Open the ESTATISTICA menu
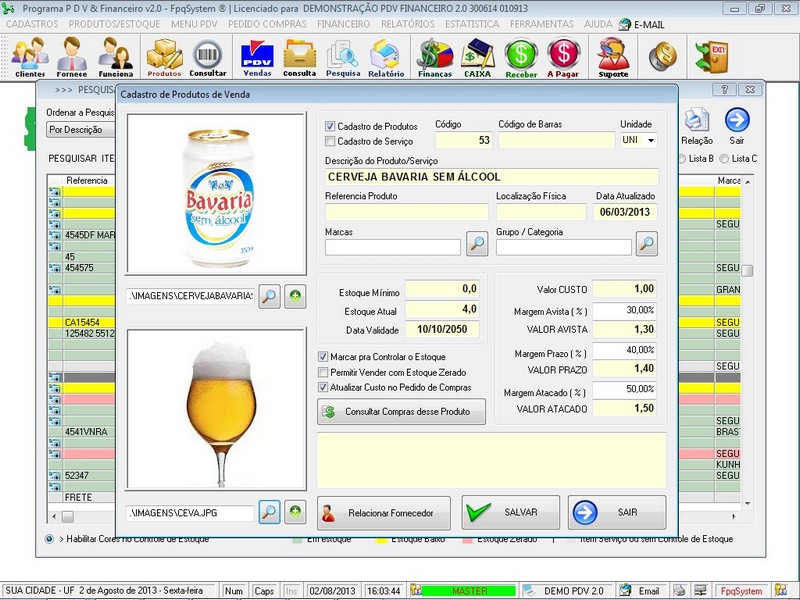This screenshot has height=600, width=800. point(472,24)
